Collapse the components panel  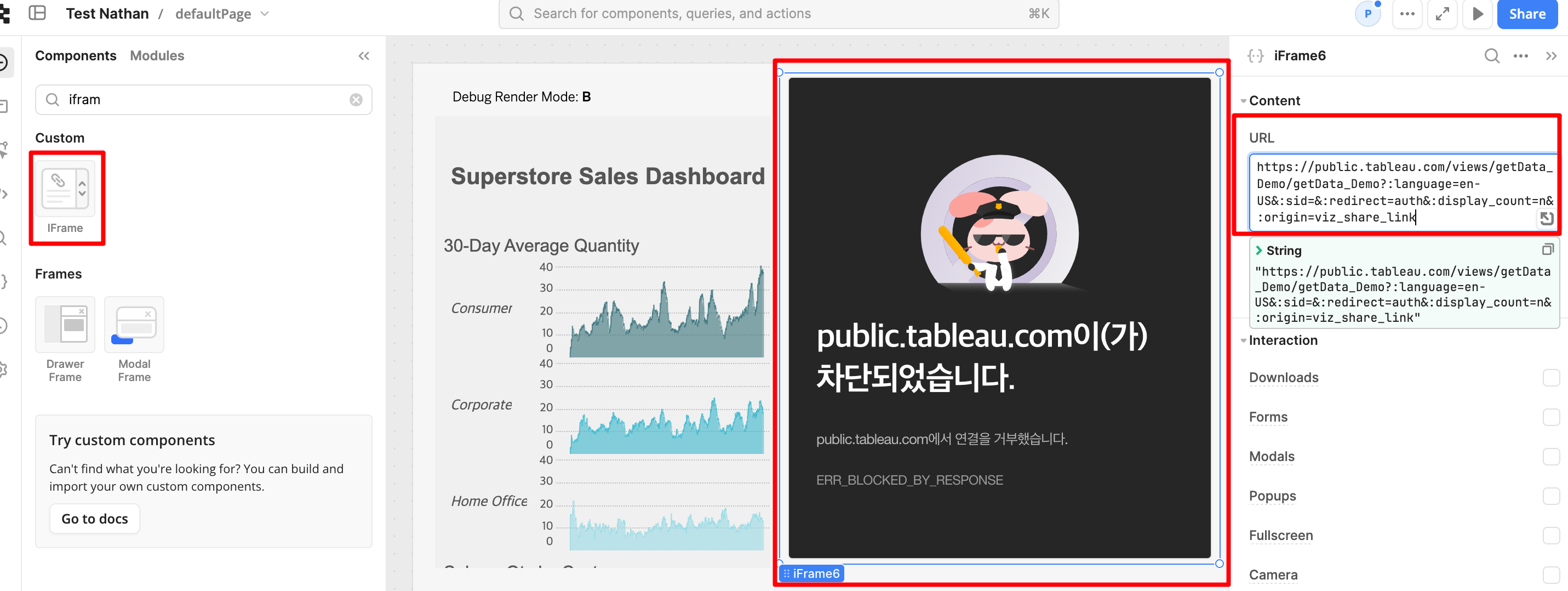coord(364,56)
